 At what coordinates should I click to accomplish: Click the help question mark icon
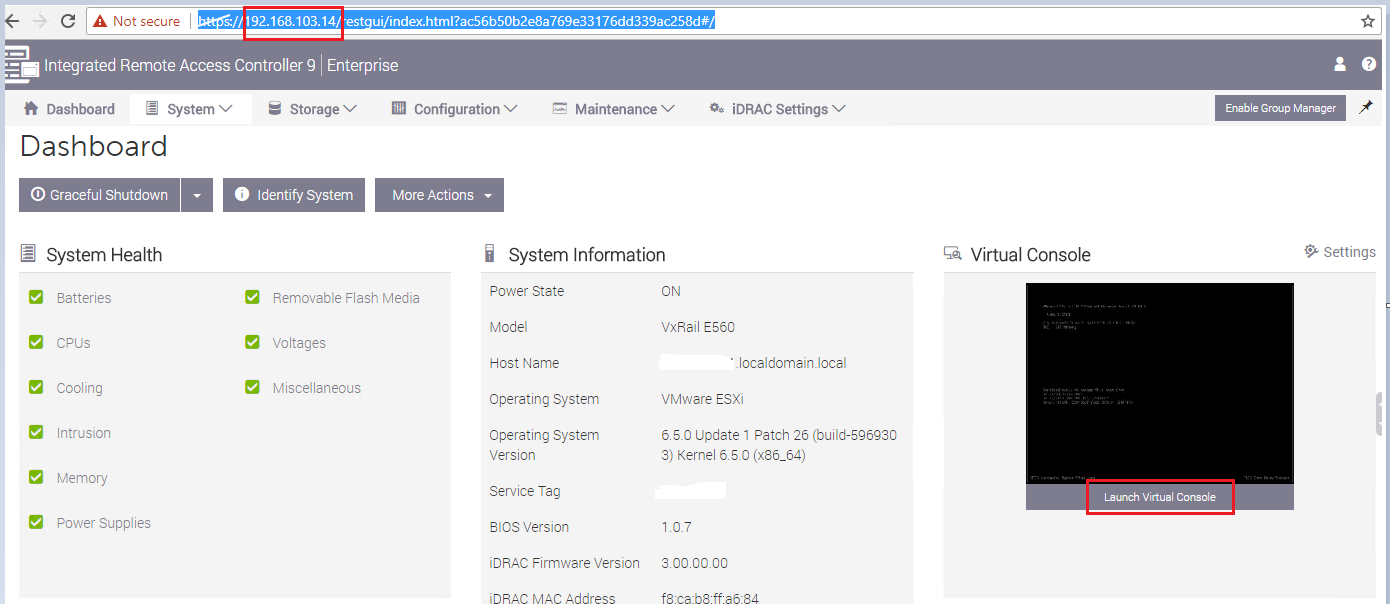pyautogui.click(x=1369, y=64)
